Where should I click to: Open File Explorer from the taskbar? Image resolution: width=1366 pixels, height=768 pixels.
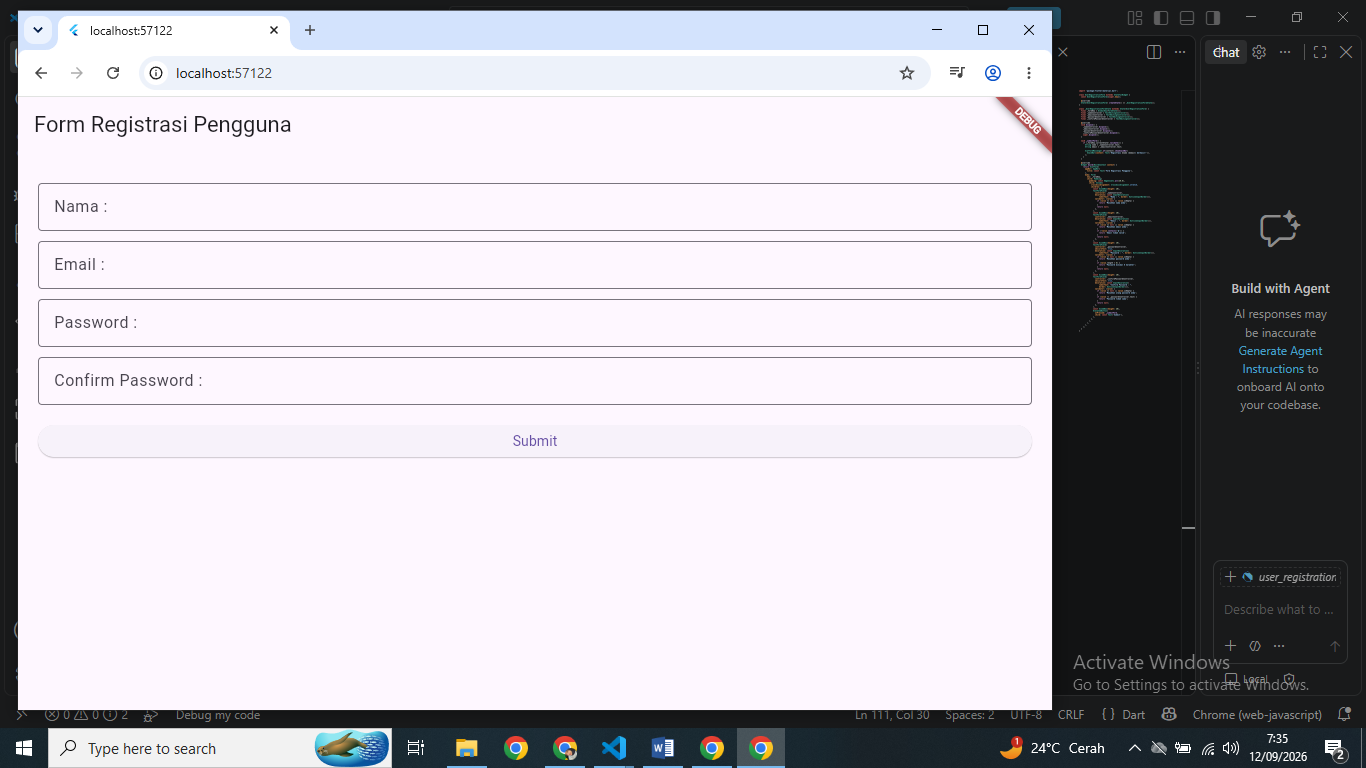(467, 748)
